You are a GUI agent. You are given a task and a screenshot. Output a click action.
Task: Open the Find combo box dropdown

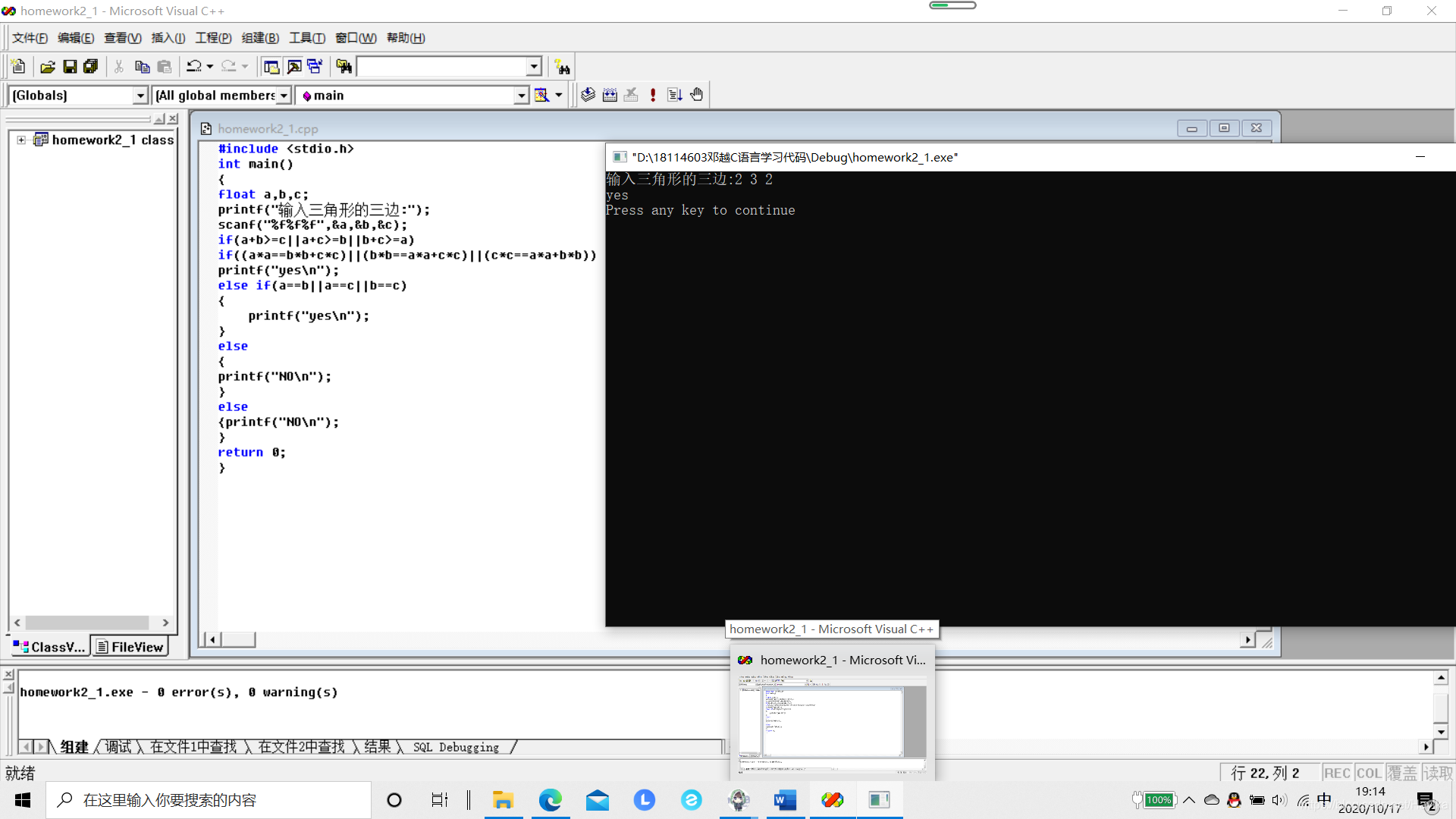tap(534, 67)
